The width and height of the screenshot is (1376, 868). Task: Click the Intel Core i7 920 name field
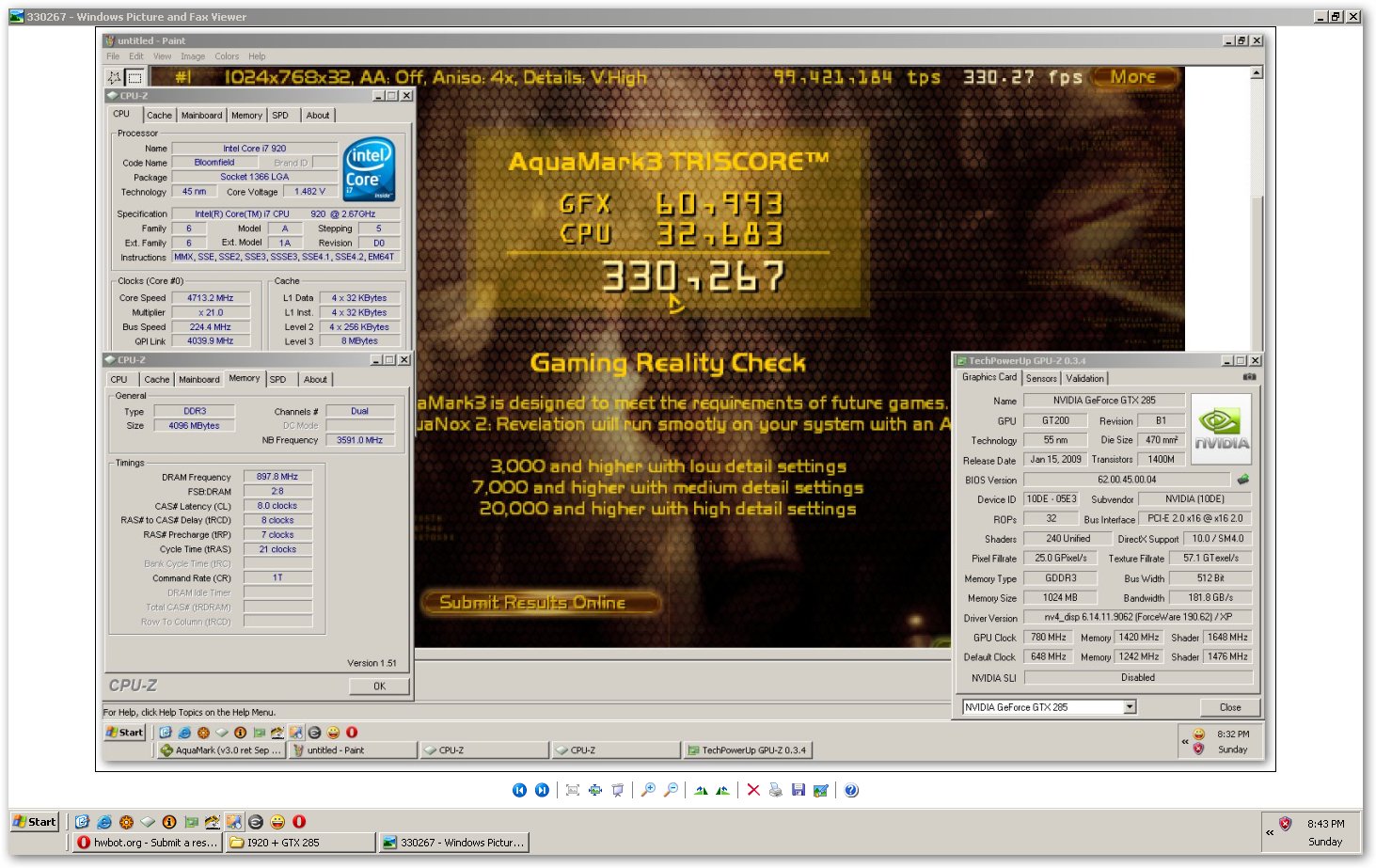click(254, 149)
